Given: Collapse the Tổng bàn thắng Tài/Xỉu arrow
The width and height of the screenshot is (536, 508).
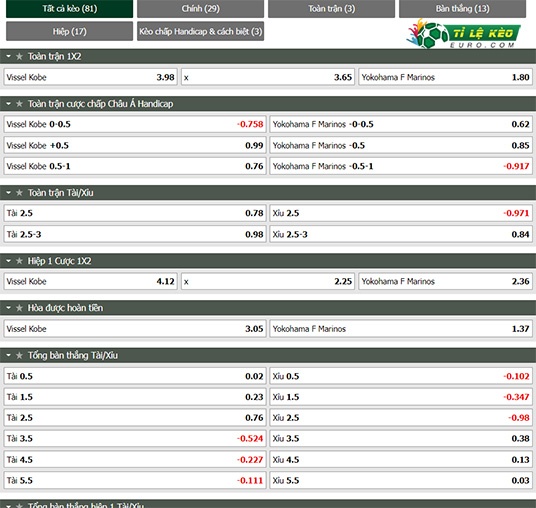Looking at the screenshot, I should [x=8, y=356].
